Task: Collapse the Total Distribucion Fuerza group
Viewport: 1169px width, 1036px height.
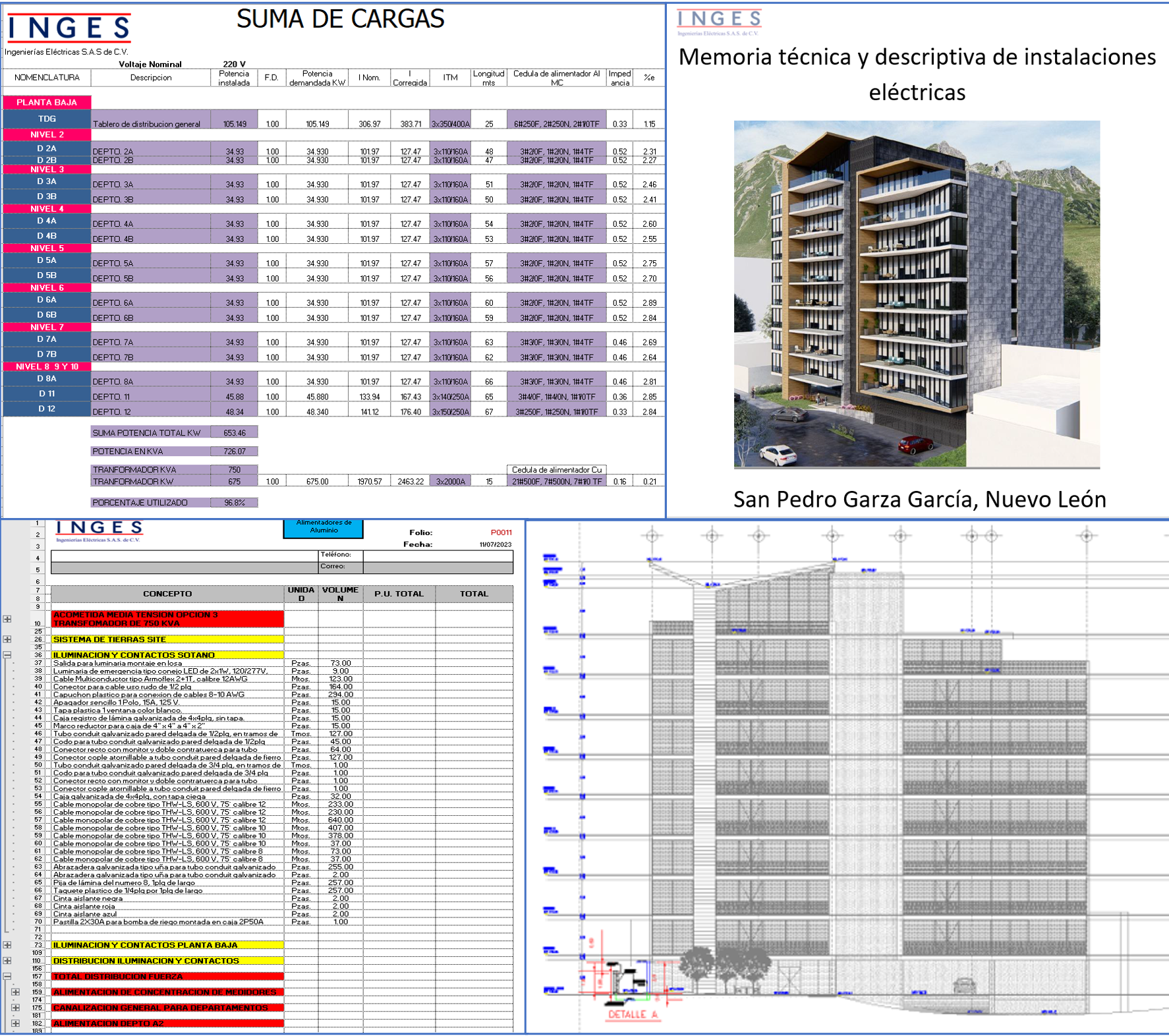Action: point(7,977)
